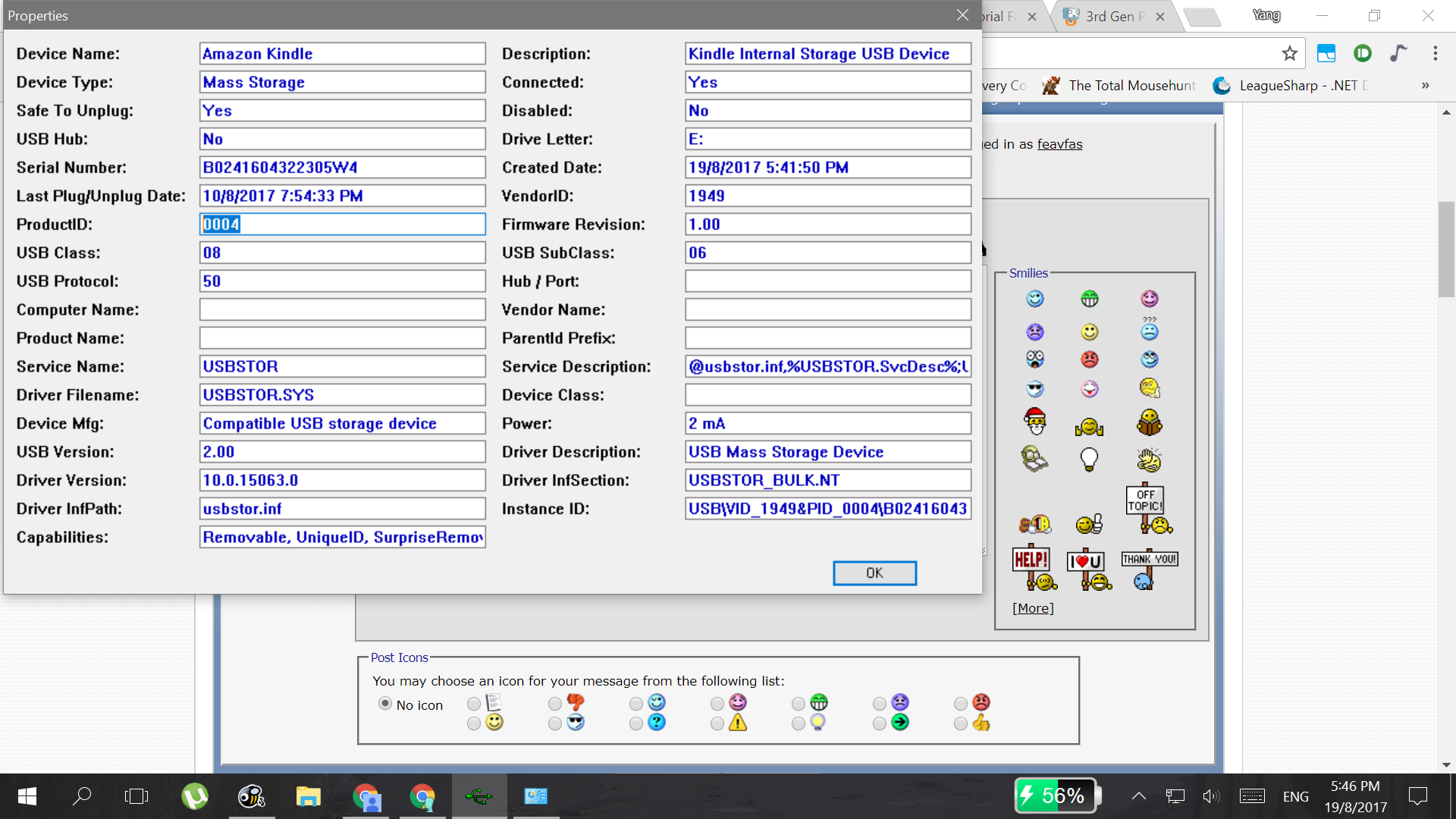The width and height of the screenshot is (1456, 819).
Task: Insert the Santa hat smiley
Action: [1035, 422]
